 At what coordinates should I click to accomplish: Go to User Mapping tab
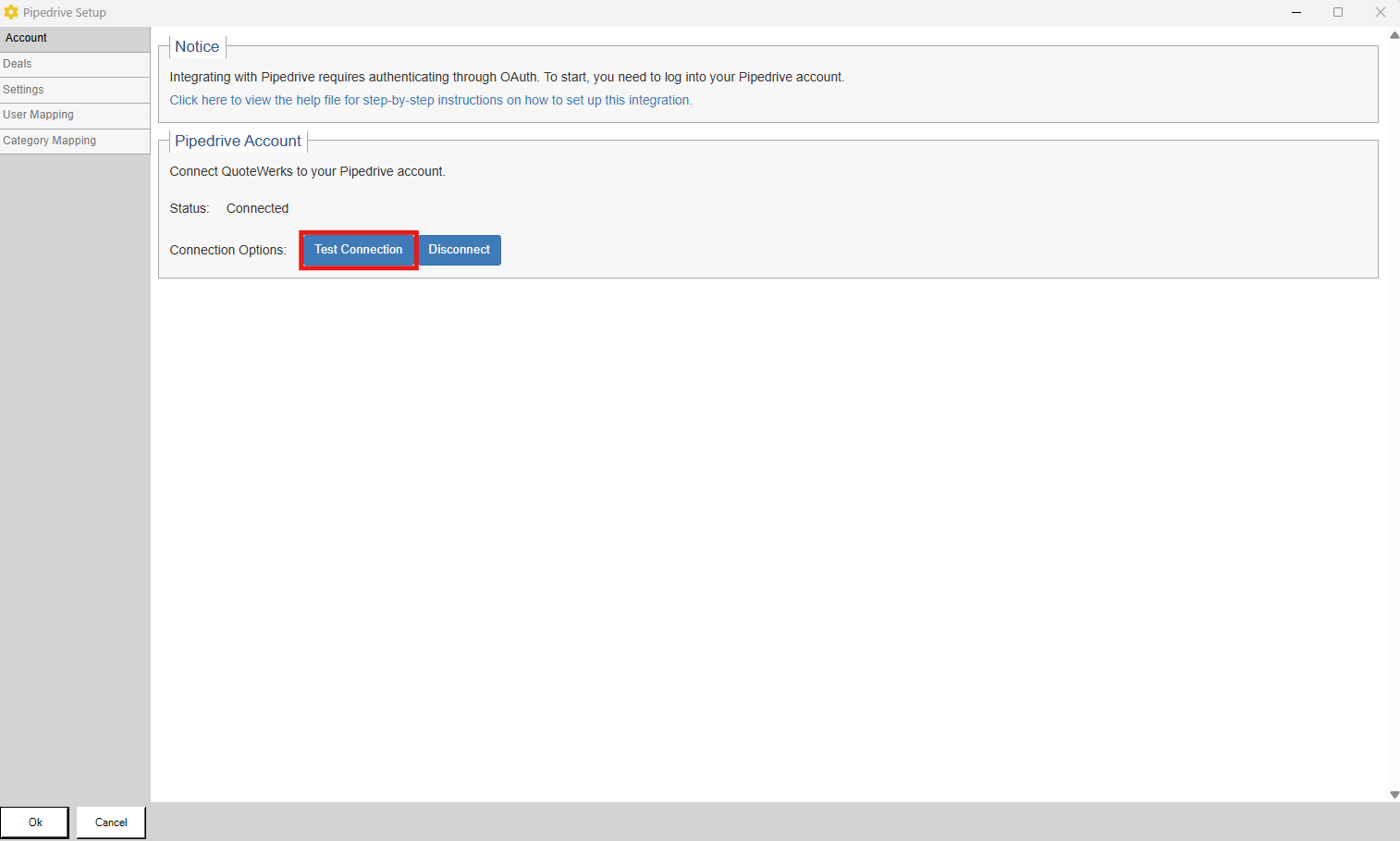(x=75, y=116)
